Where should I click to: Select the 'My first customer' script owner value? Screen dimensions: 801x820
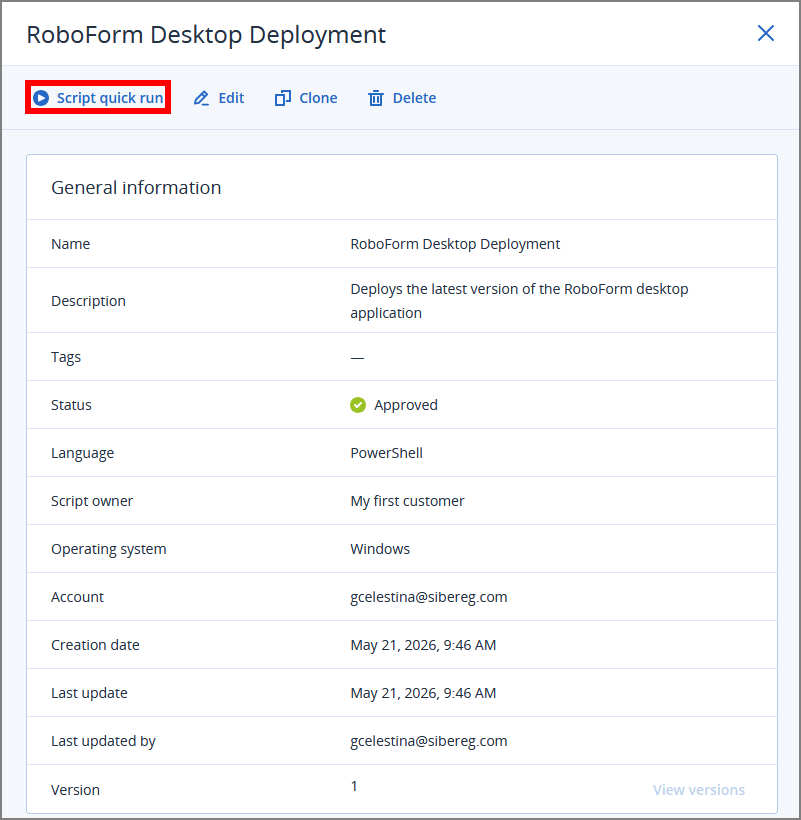tap(407, 501)
